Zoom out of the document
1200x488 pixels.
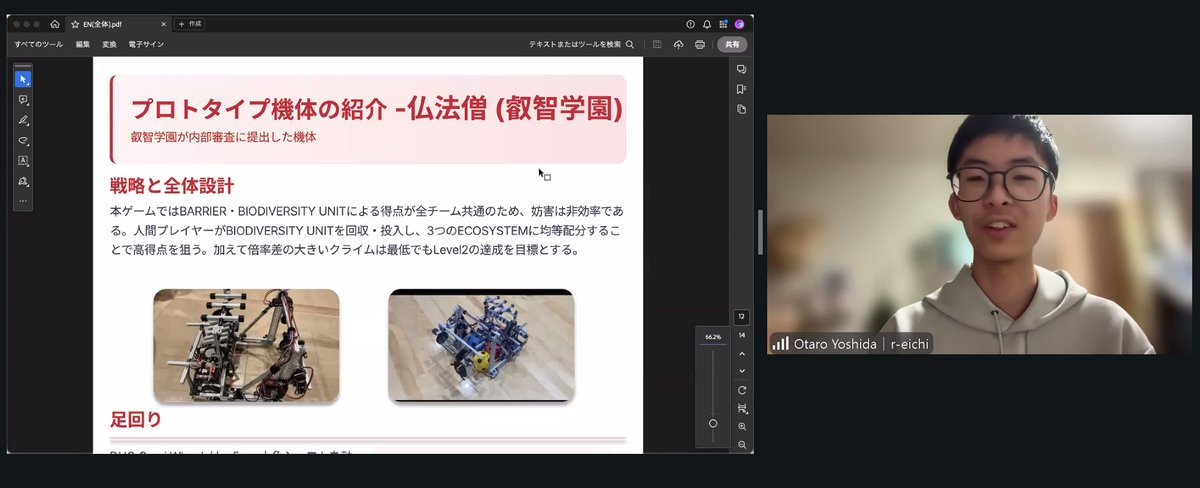741,444
